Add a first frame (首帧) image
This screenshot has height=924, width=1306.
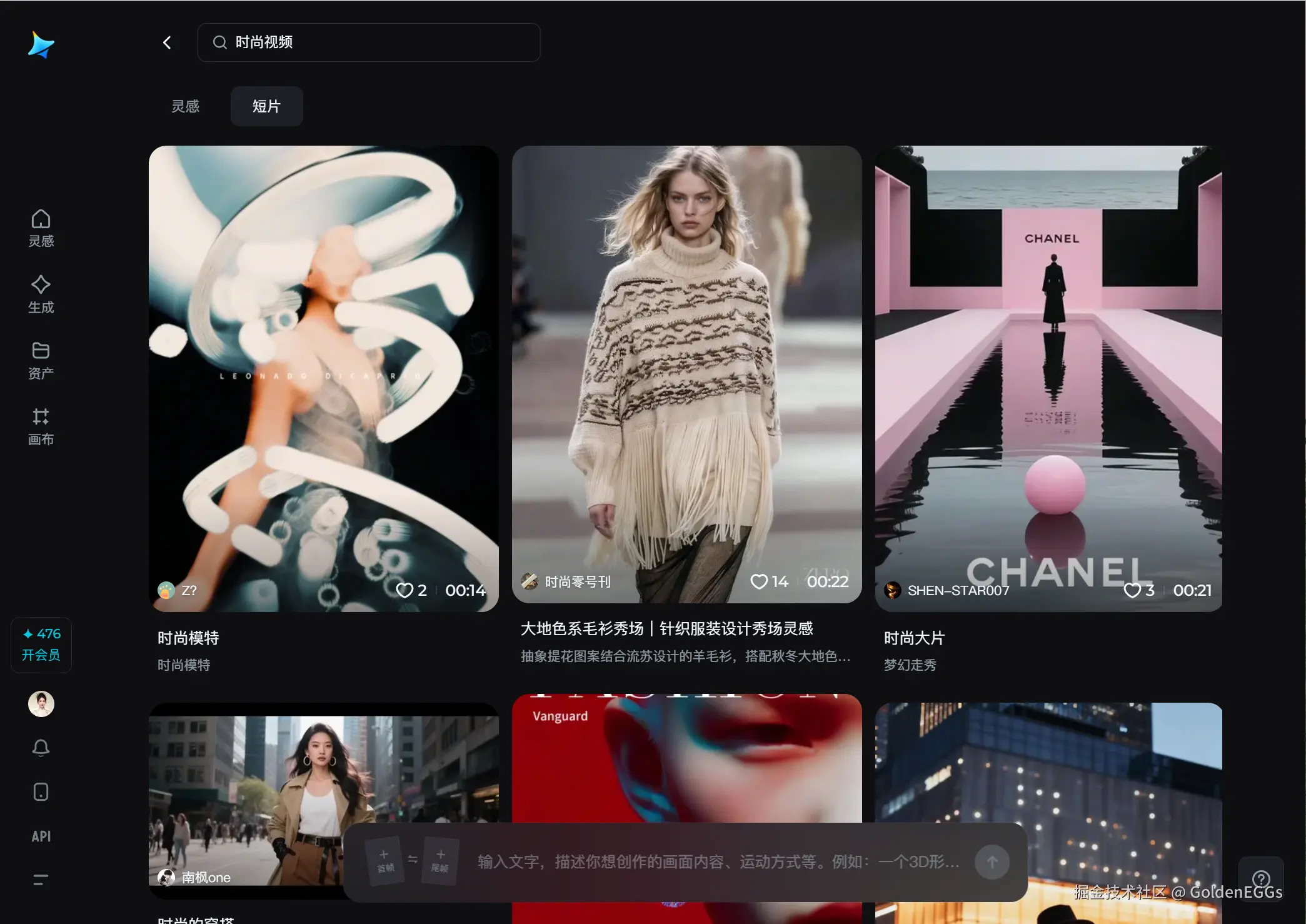pos(384,861)
